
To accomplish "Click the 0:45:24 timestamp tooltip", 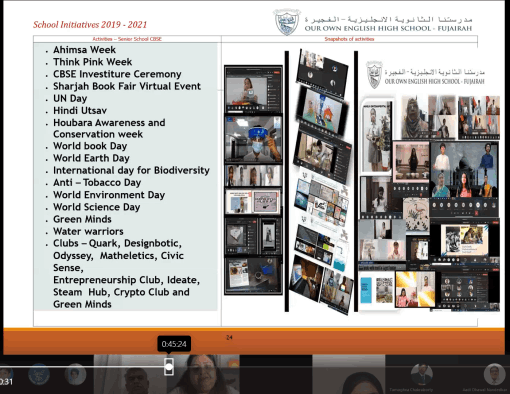I will [x=174, y=344].
